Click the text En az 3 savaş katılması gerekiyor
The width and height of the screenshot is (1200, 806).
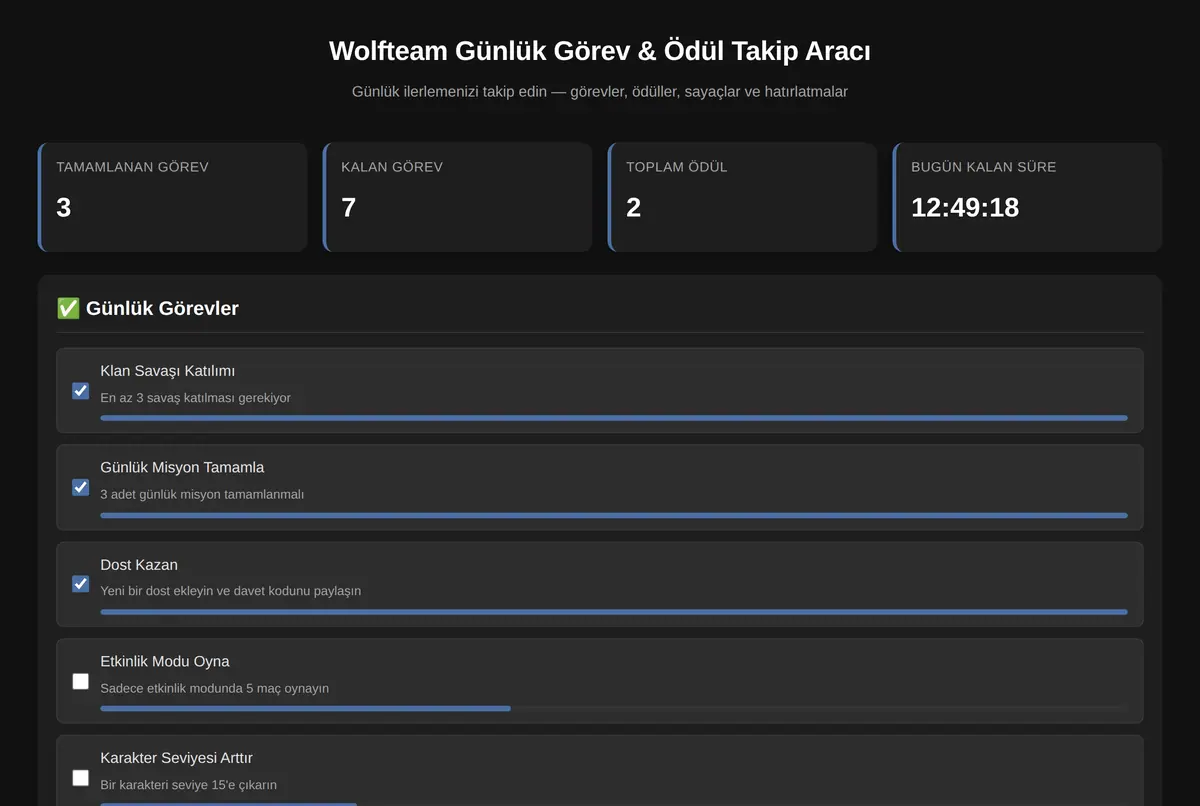coord(196,398)
